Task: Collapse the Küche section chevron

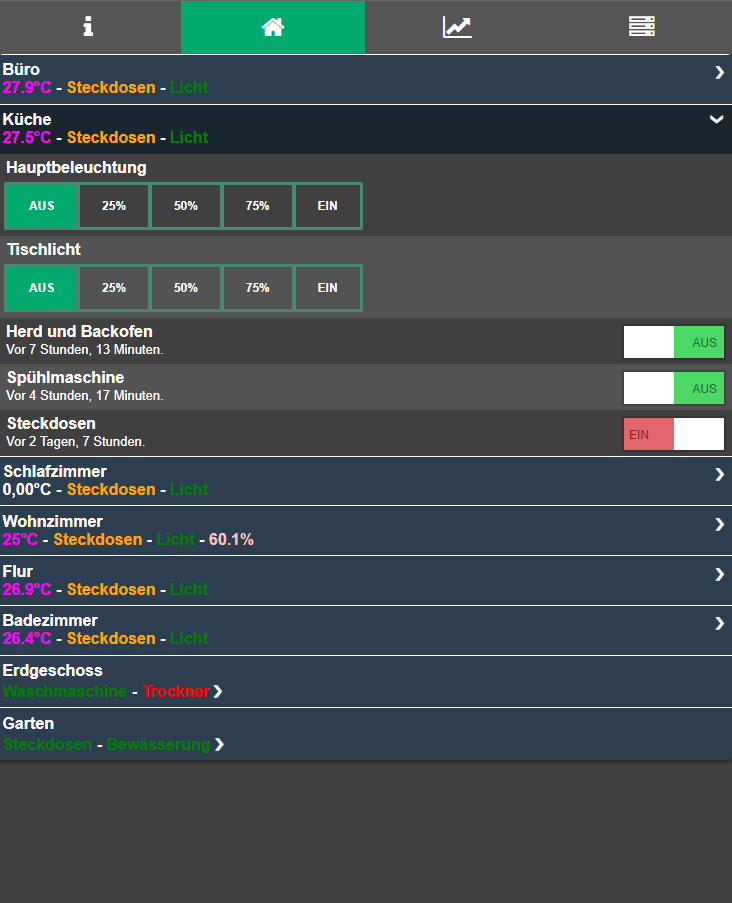Action: pos(716,120)
